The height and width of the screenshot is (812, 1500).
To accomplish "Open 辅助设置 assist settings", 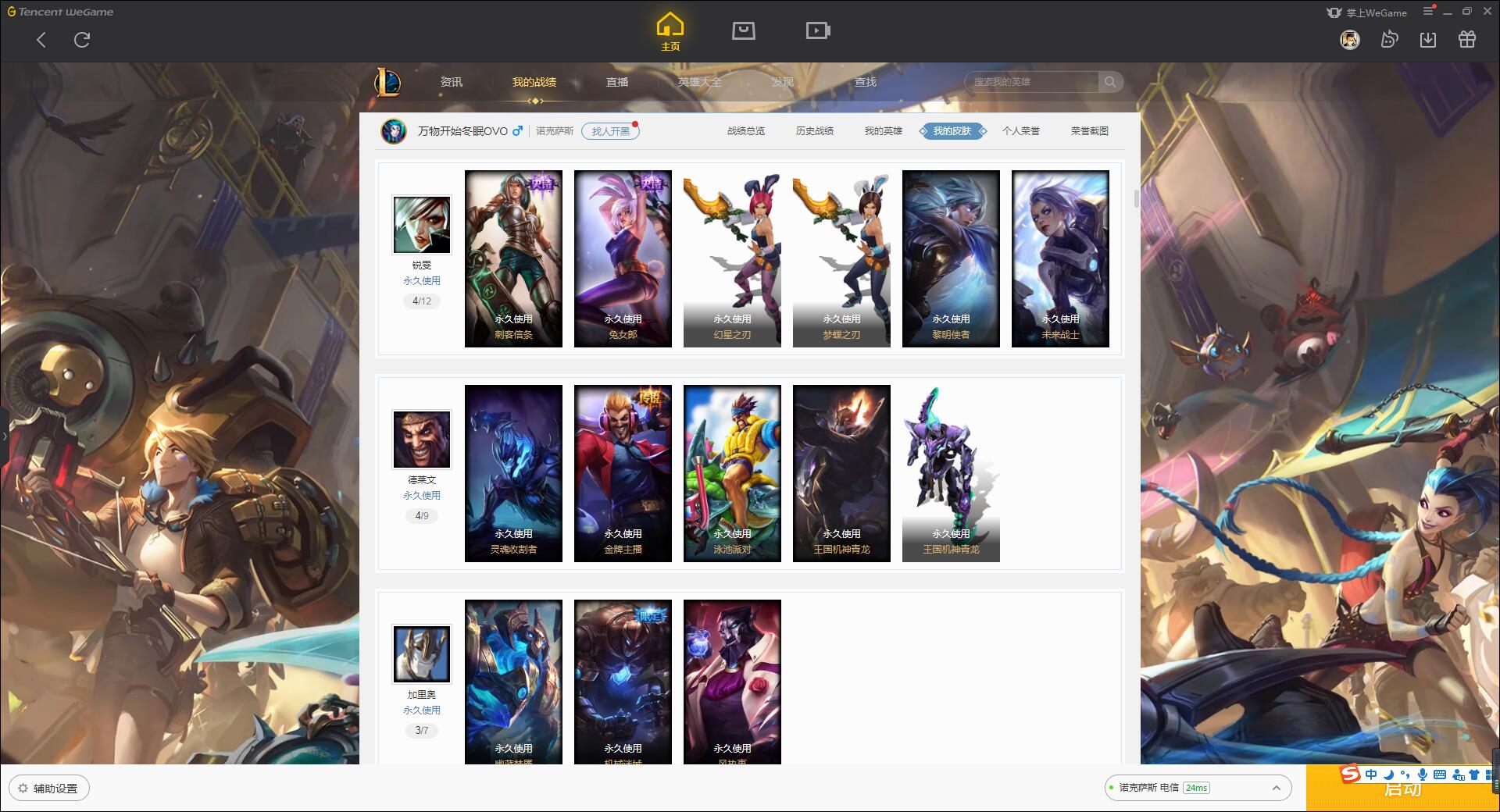I will coord(49,789).
